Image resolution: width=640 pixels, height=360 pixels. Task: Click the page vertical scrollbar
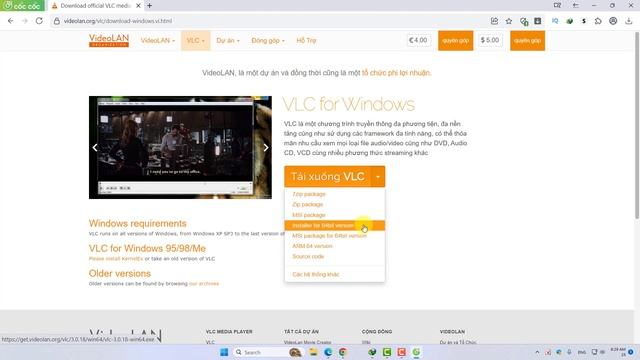point(637,127)
